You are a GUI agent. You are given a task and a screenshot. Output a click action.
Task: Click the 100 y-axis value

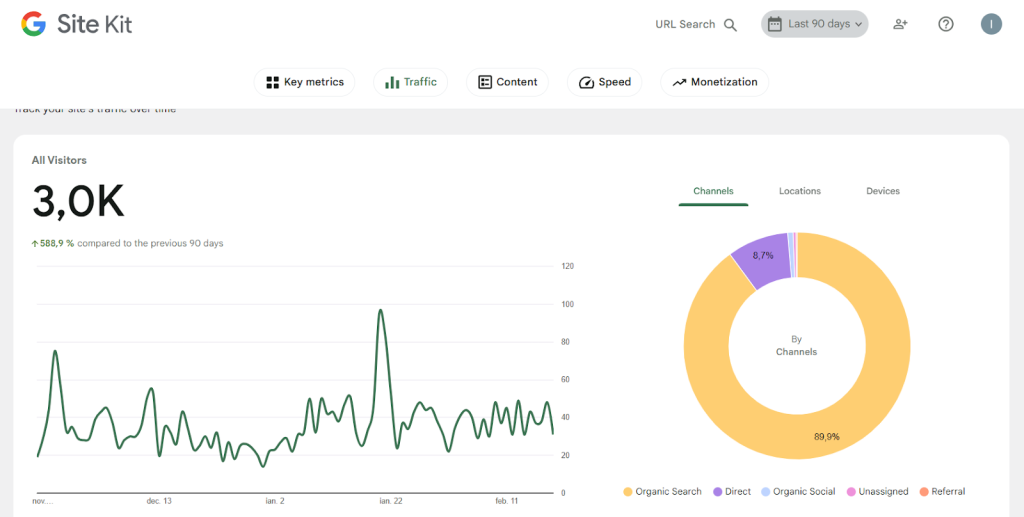pos(568,304)
